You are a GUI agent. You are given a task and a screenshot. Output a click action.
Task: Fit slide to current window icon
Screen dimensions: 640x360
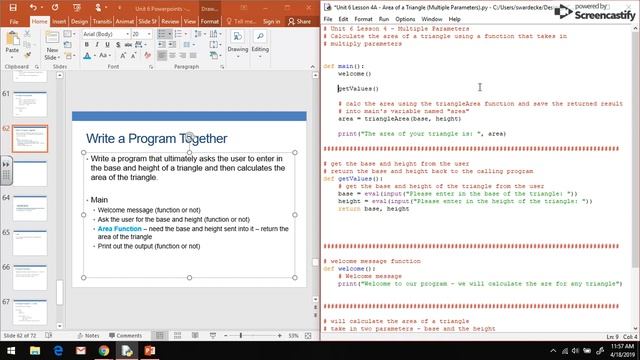(x=308, y=336)
